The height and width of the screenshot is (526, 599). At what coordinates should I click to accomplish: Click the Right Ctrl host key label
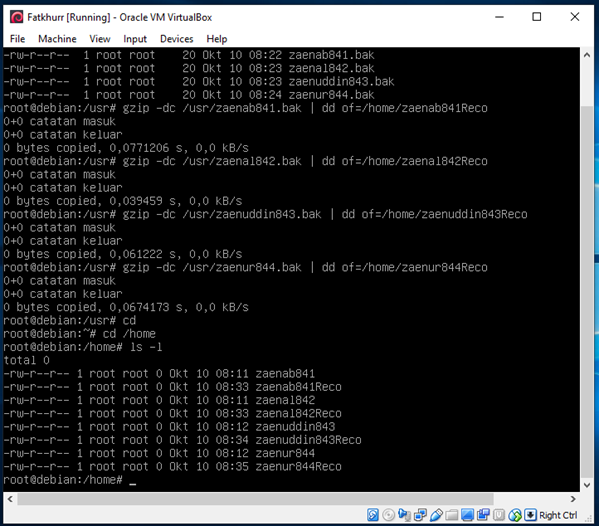click(558, 515)
